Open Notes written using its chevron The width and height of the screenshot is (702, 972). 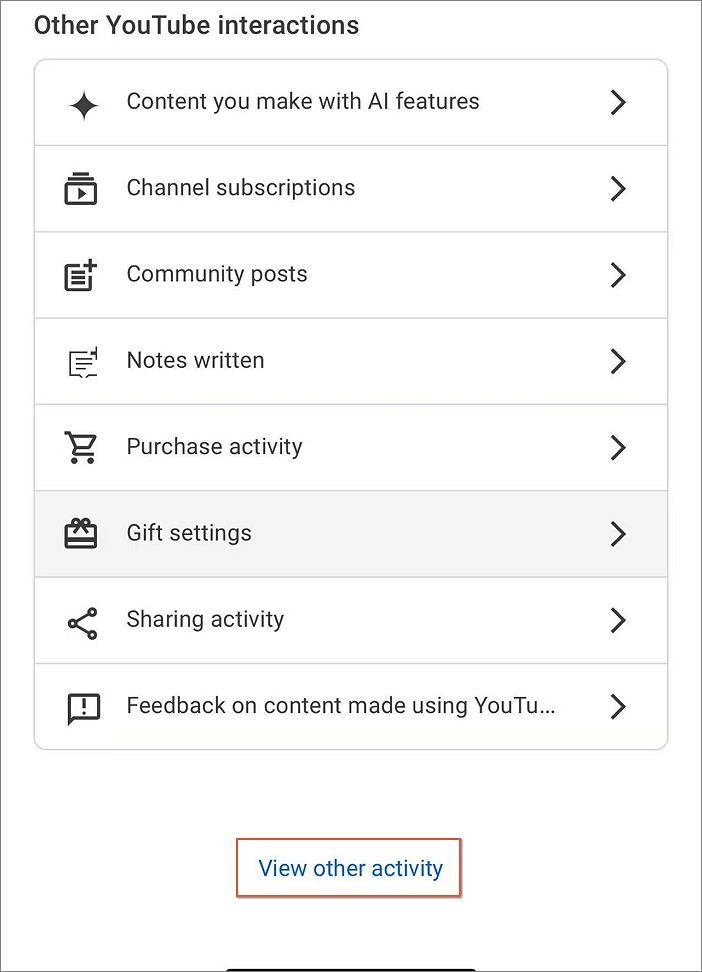618,361
